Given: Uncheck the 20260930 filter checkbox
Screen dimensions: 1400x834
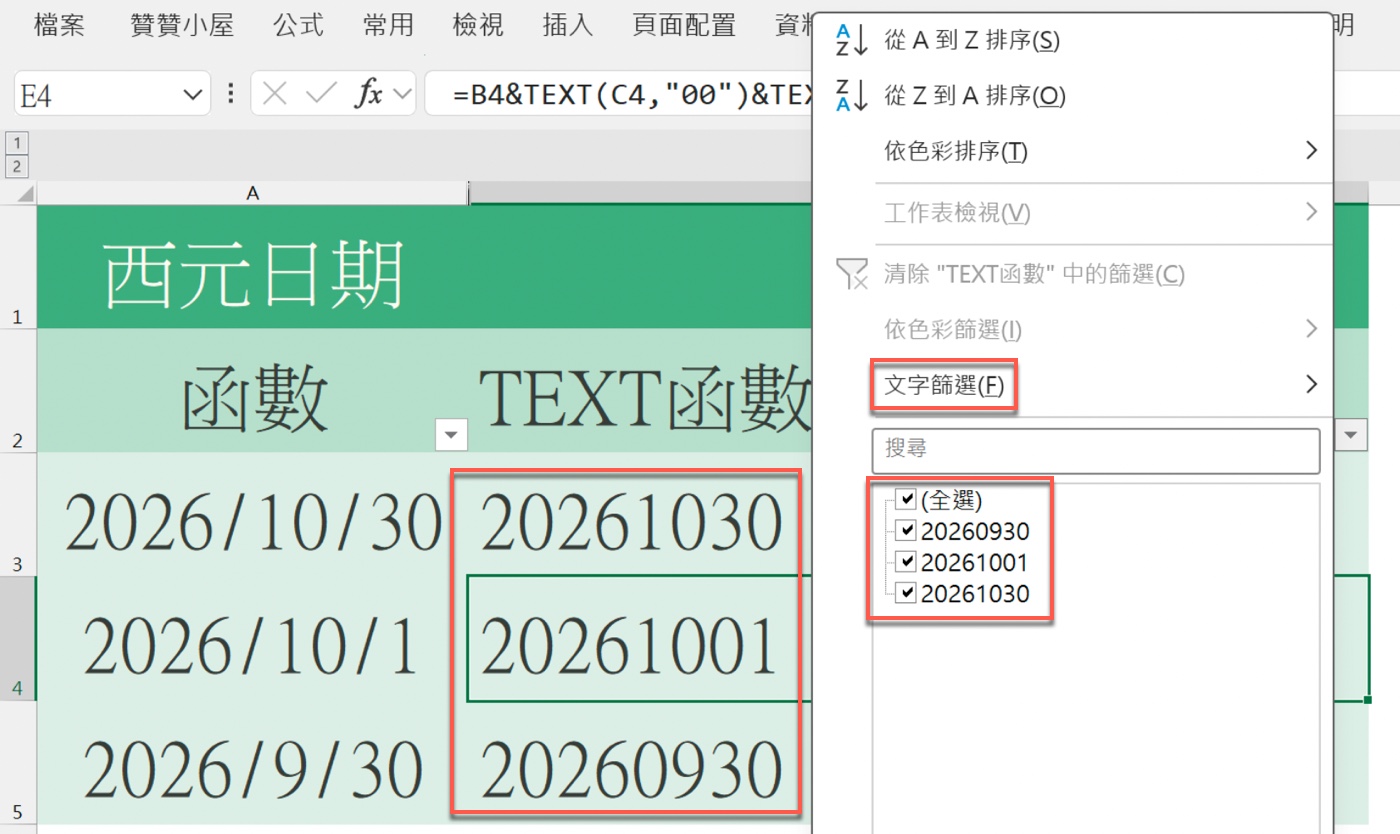Looking at the screenshot, I should click(x=906, y=531).
